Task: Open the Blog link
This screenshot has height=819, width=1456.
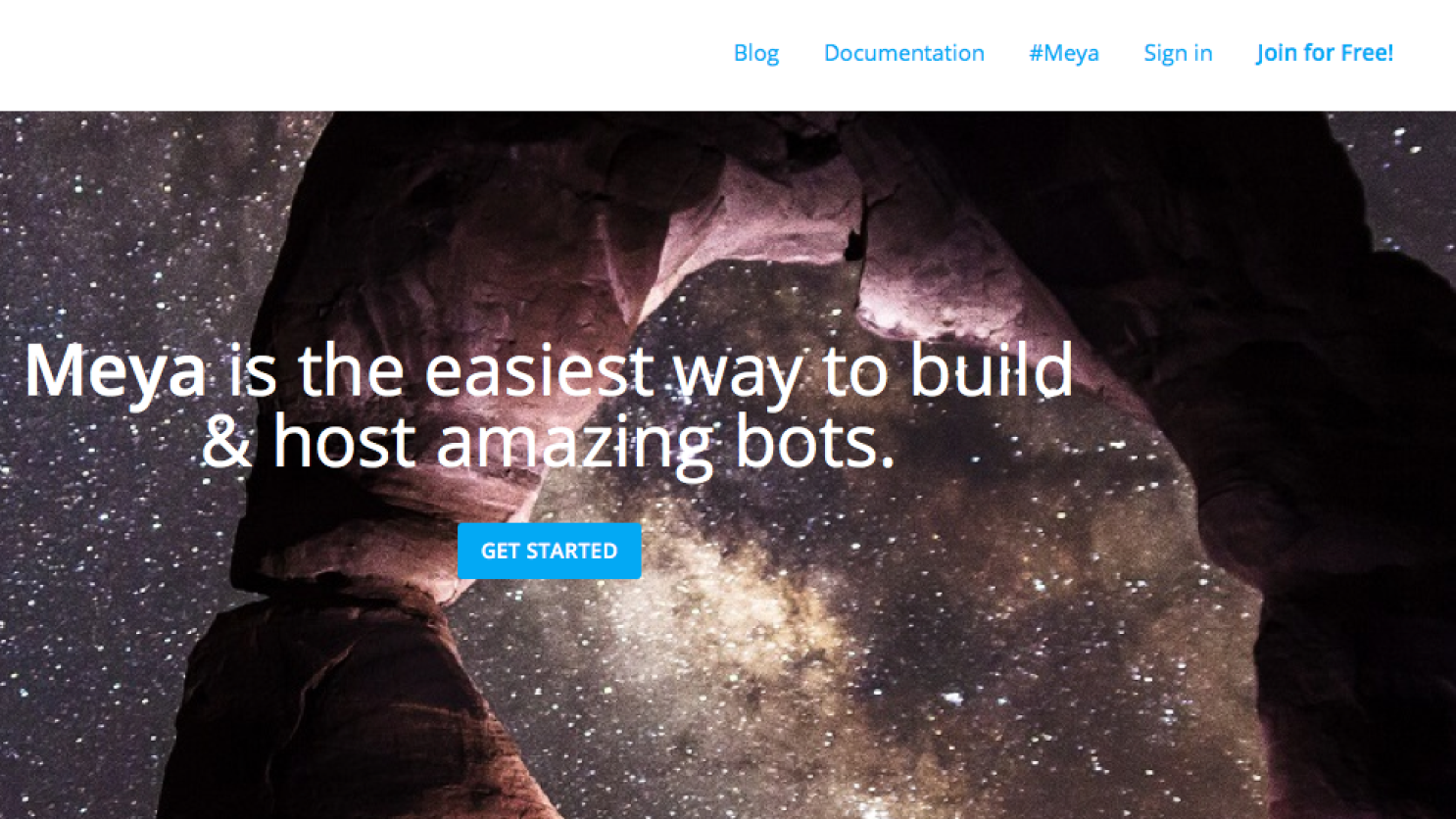Action: 756,53
